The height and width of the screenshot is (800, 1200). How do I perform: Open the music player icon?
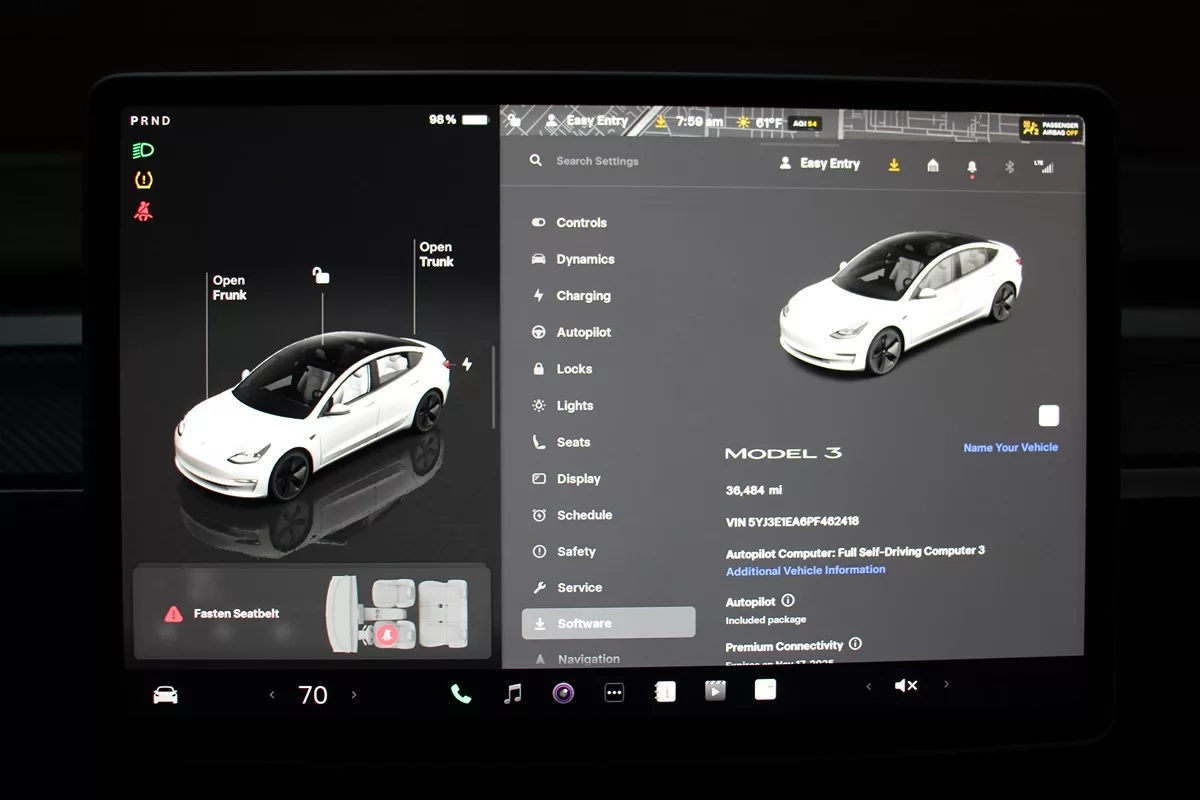[x=513, y=693]
